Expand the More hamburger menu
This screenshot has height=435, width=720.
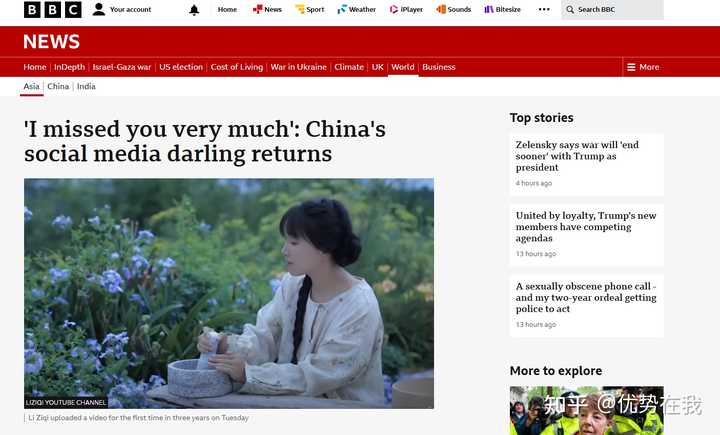(x=643, y=67)
